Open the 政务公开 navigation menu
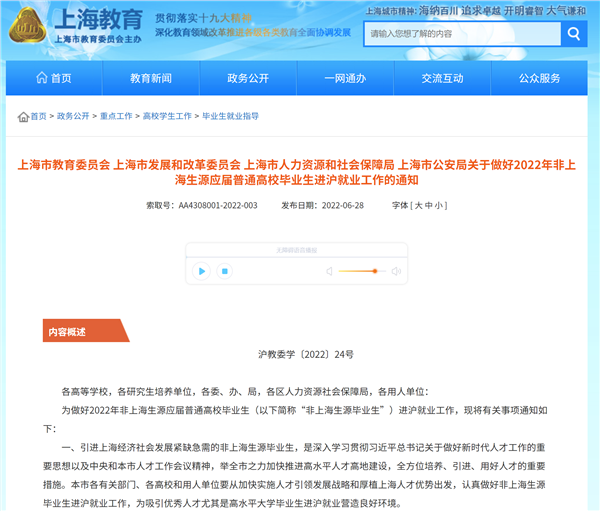 coord(248,78)
